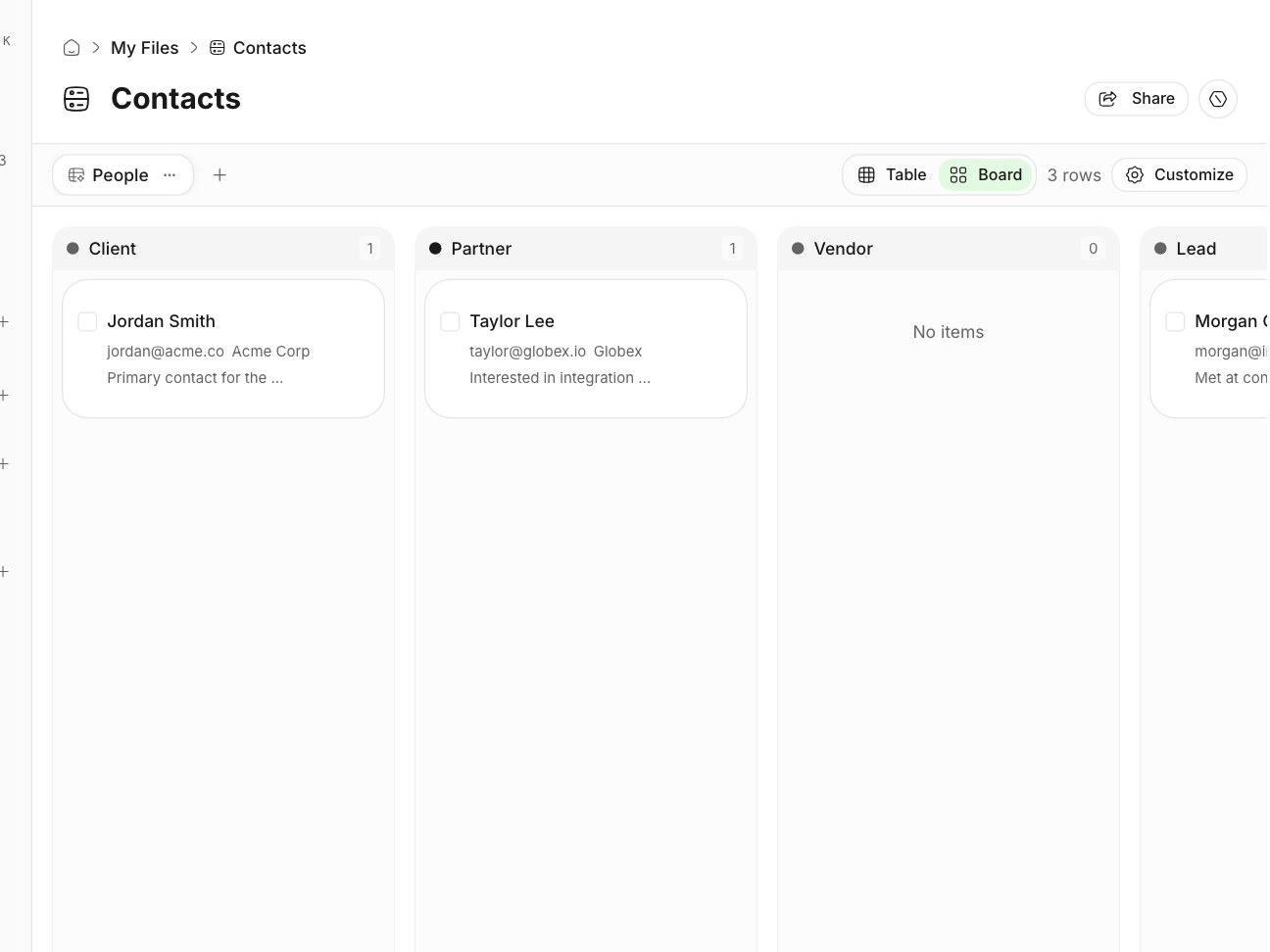Image resolution: width=1270 pixels, height=952 pixels.
Task: Click the Acme Corp company text
Action: (x=270, y=352)
